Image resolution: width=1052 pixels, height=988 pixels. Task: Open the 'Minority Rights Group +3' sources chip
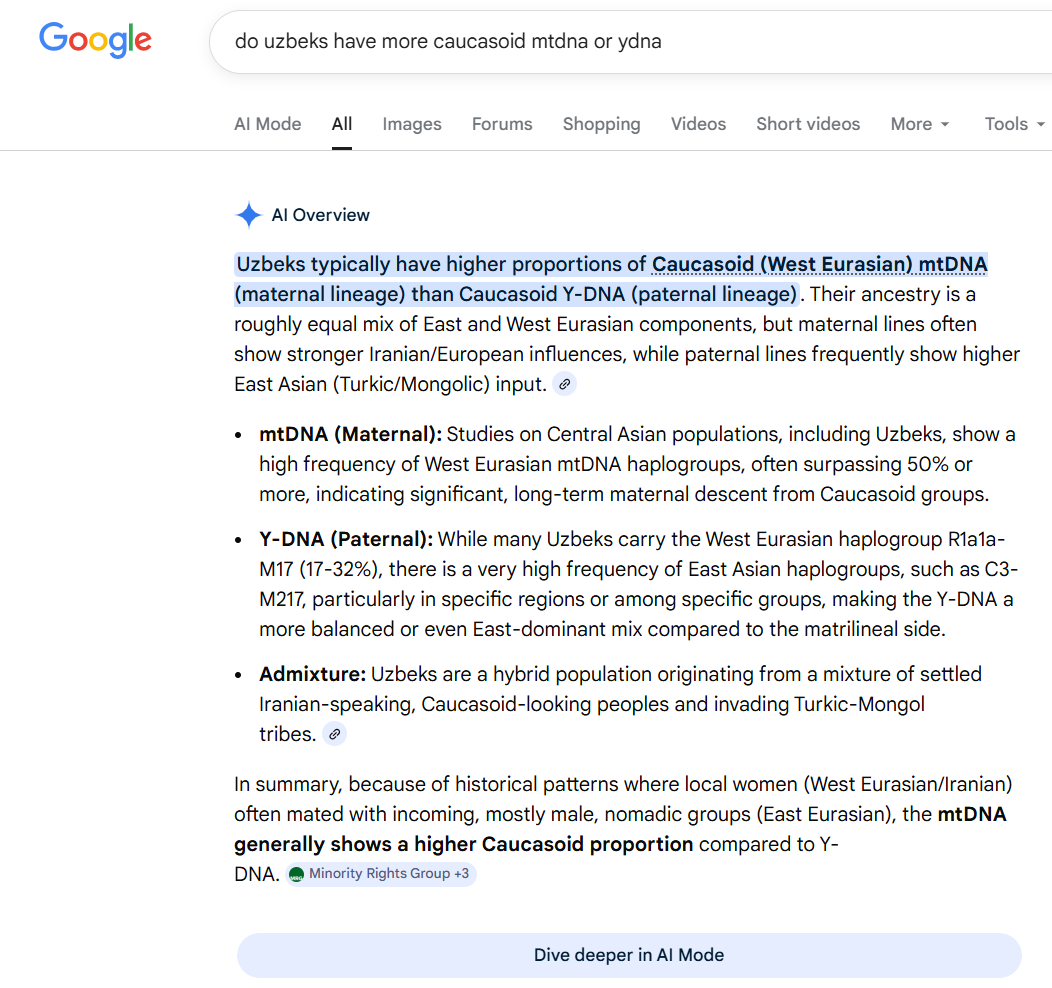pos(381,874)
